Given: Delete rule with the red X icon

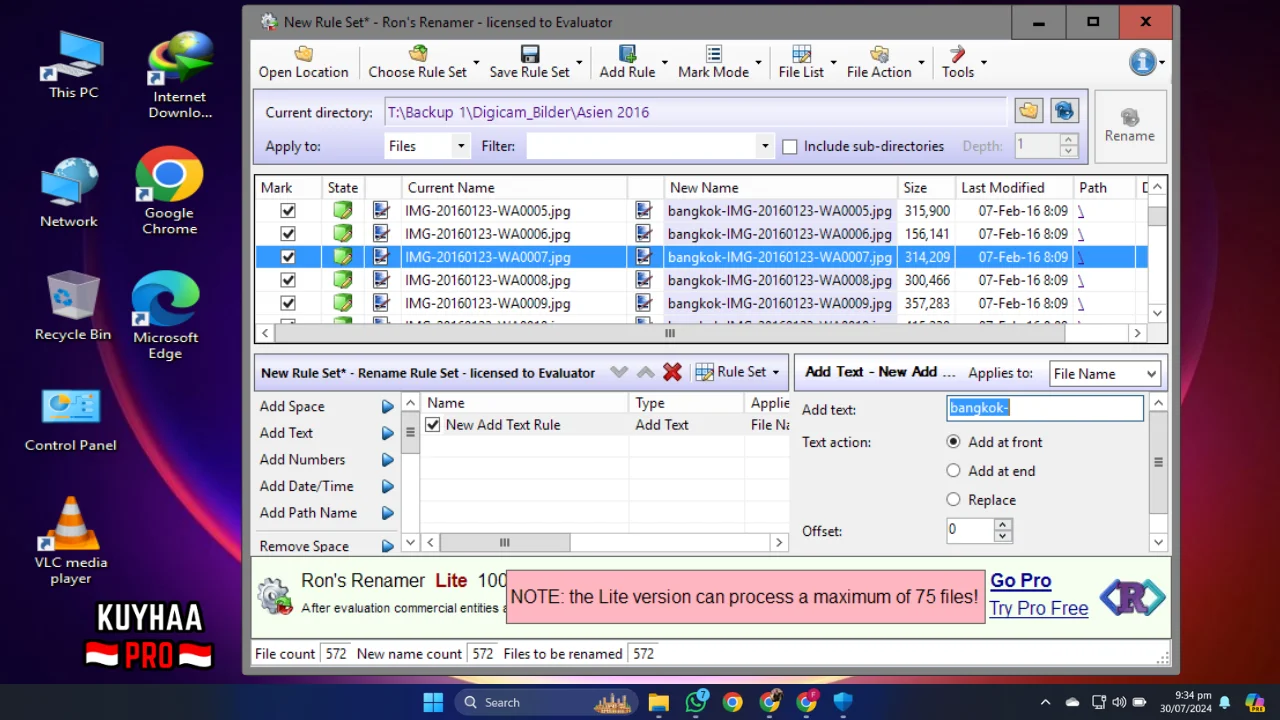Looking at the screenshot, I should point(672,372).
